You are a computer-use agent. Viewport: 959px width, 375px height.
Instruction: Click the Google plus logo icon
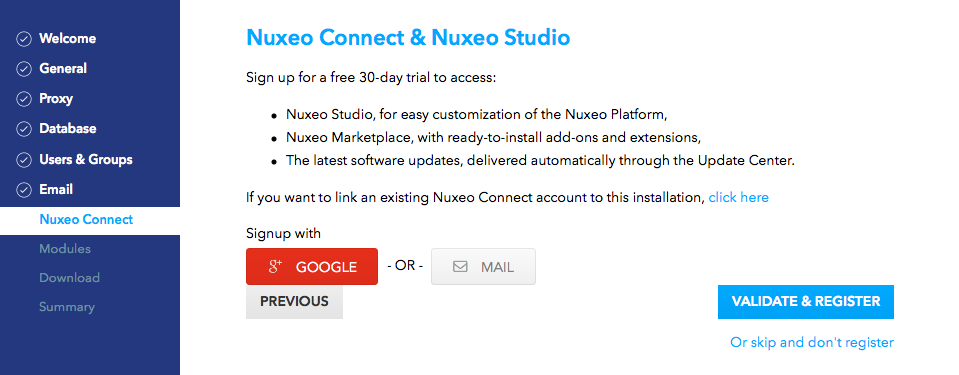[x=275, y=266]
